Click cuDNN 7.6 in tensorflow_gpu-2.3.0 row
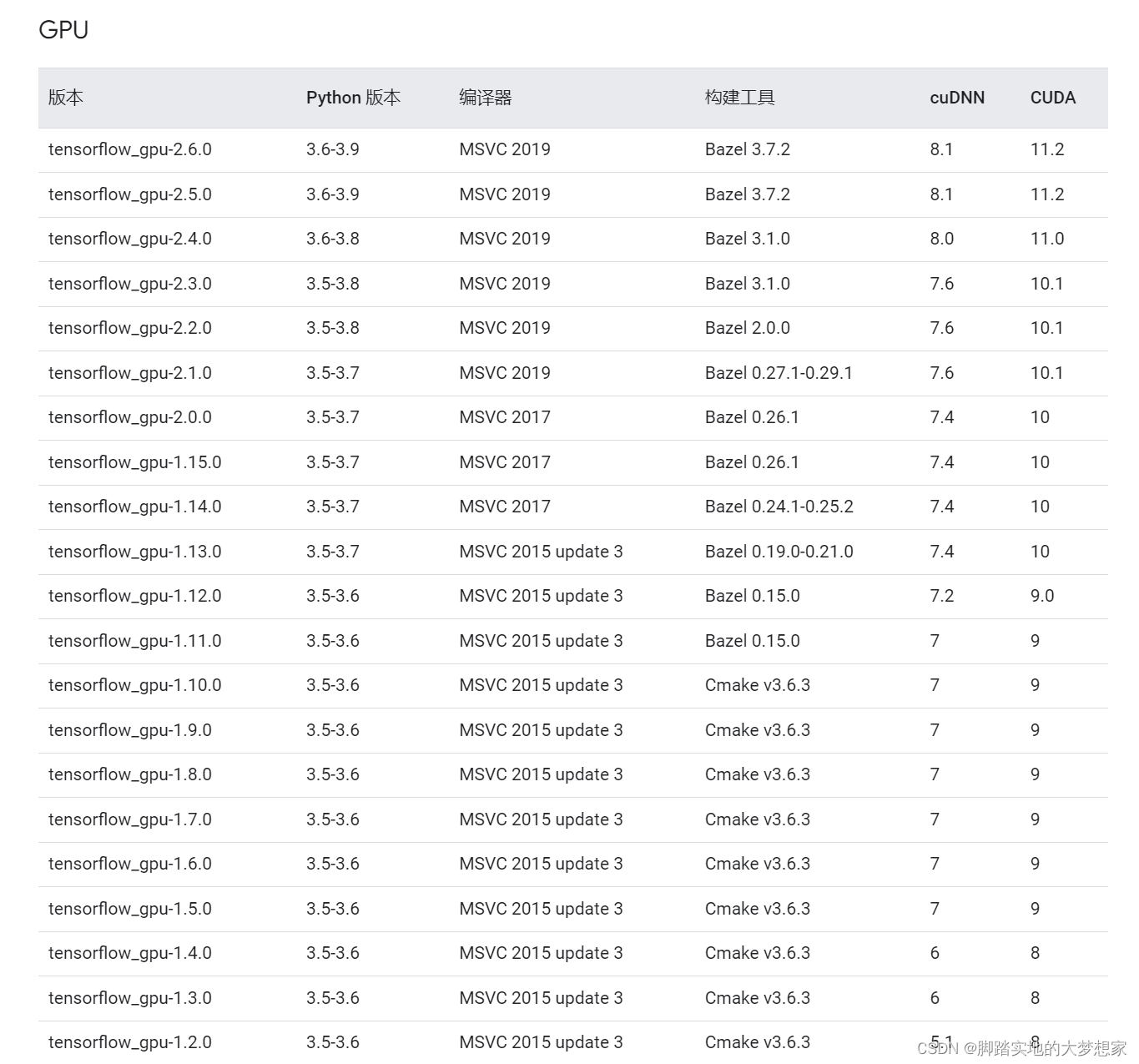The width and height of the screenshot is (1139, 1064). point(942,284)
